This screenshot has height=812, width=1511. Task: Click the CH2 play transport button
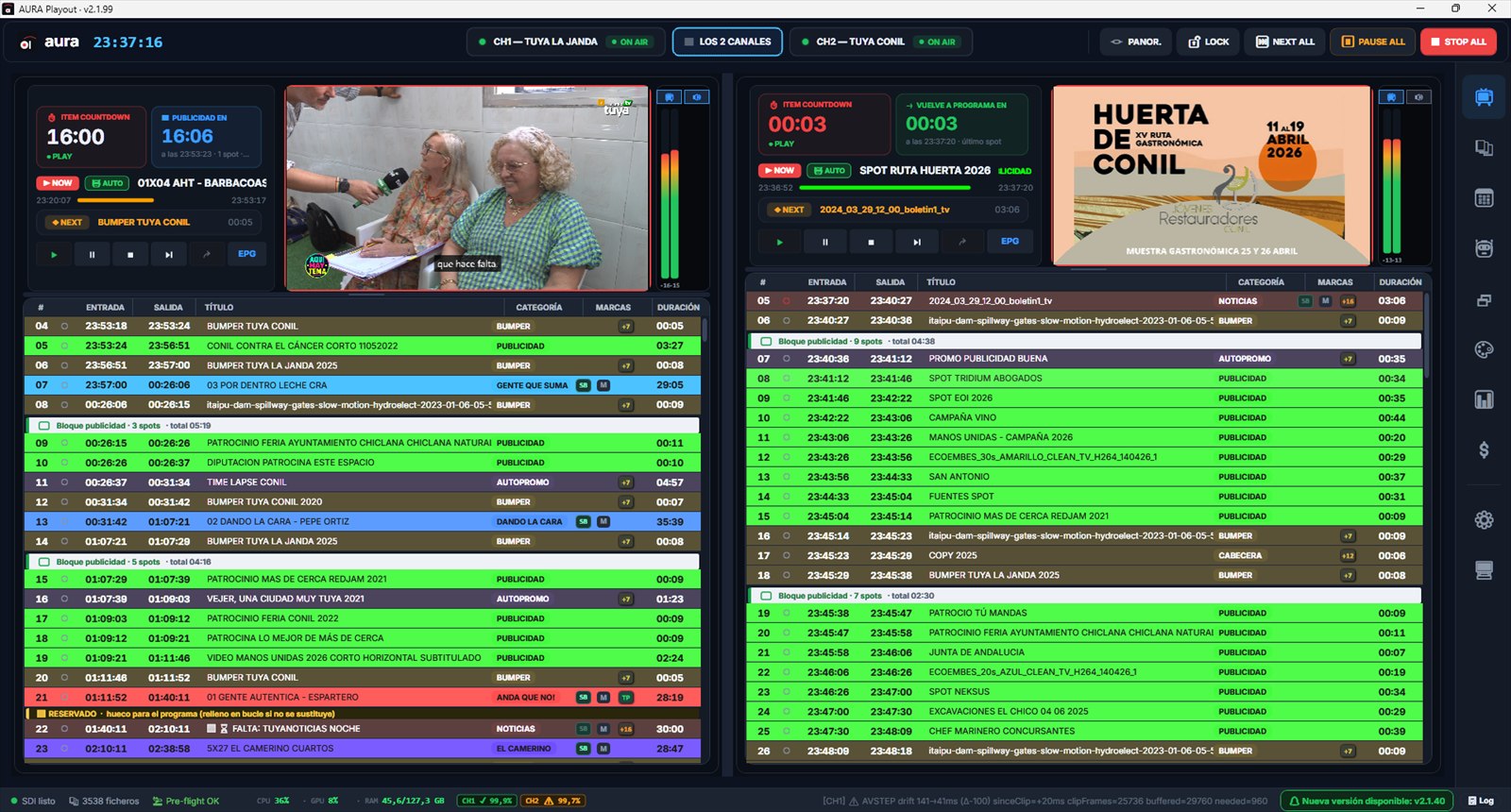779,242
